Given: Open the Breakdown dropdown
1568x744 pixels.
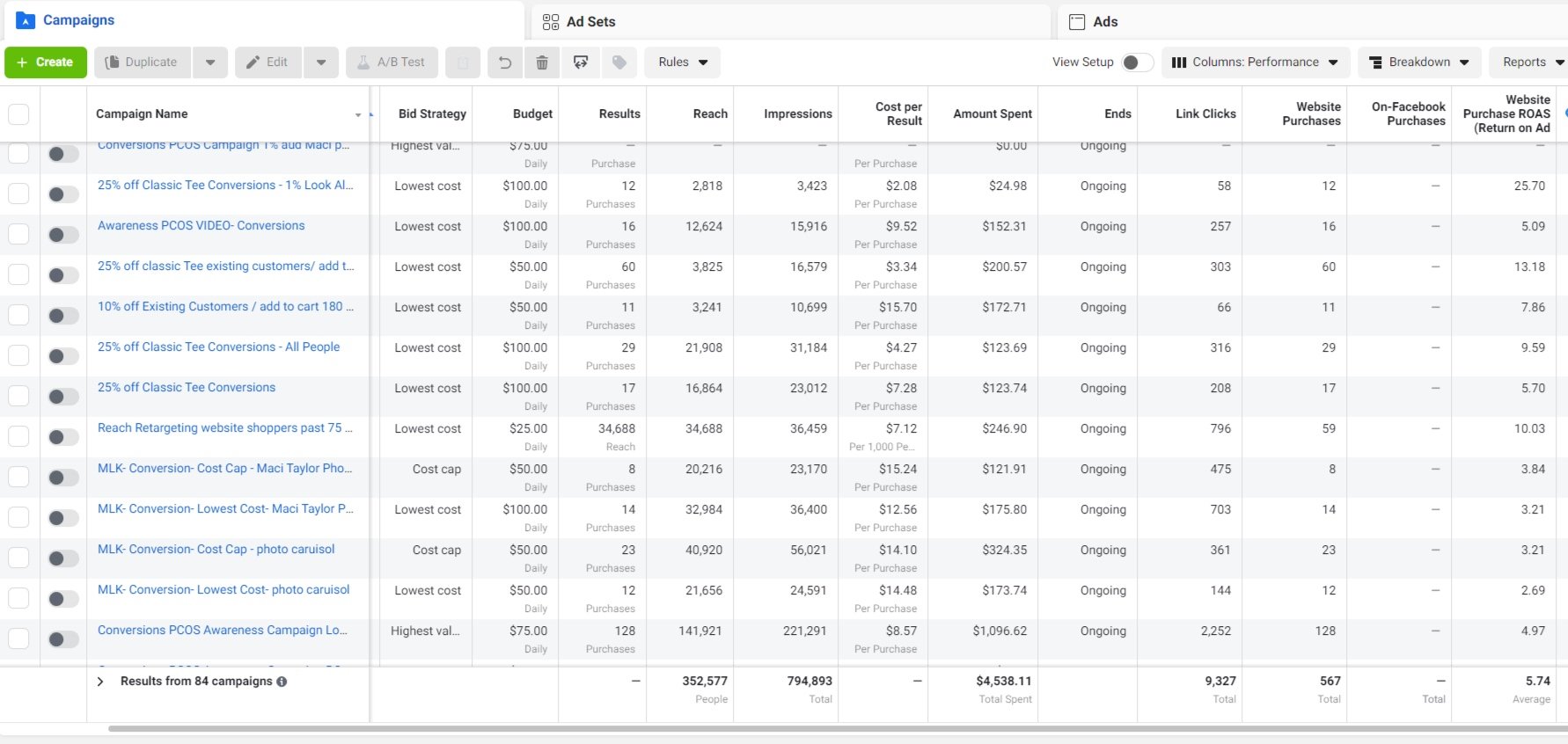Looking at the screenshot, I should [x=1419, y=62].
